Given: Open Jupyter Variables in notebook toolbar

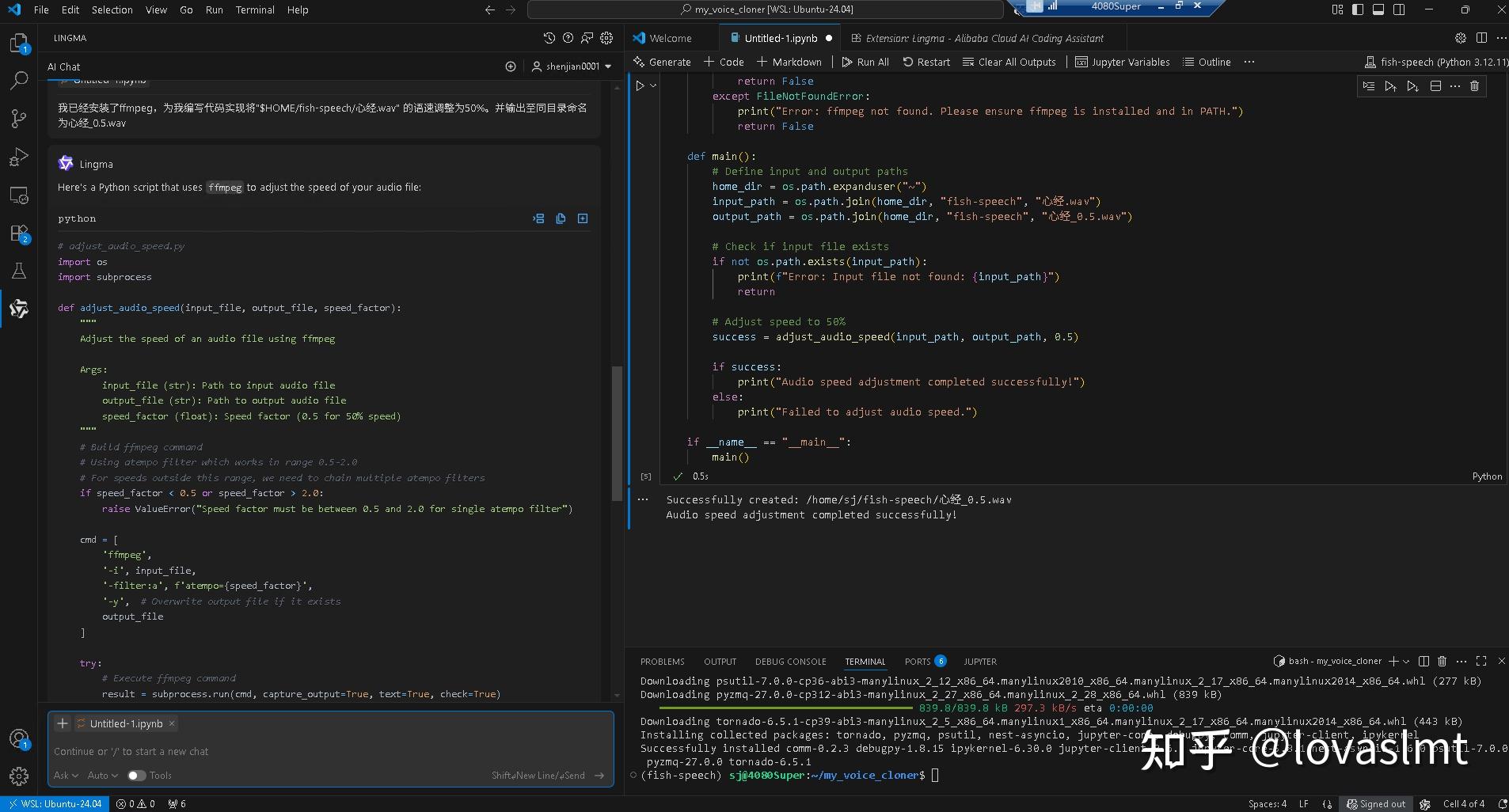Looking at the screenshot, I should coord(1123,62).
